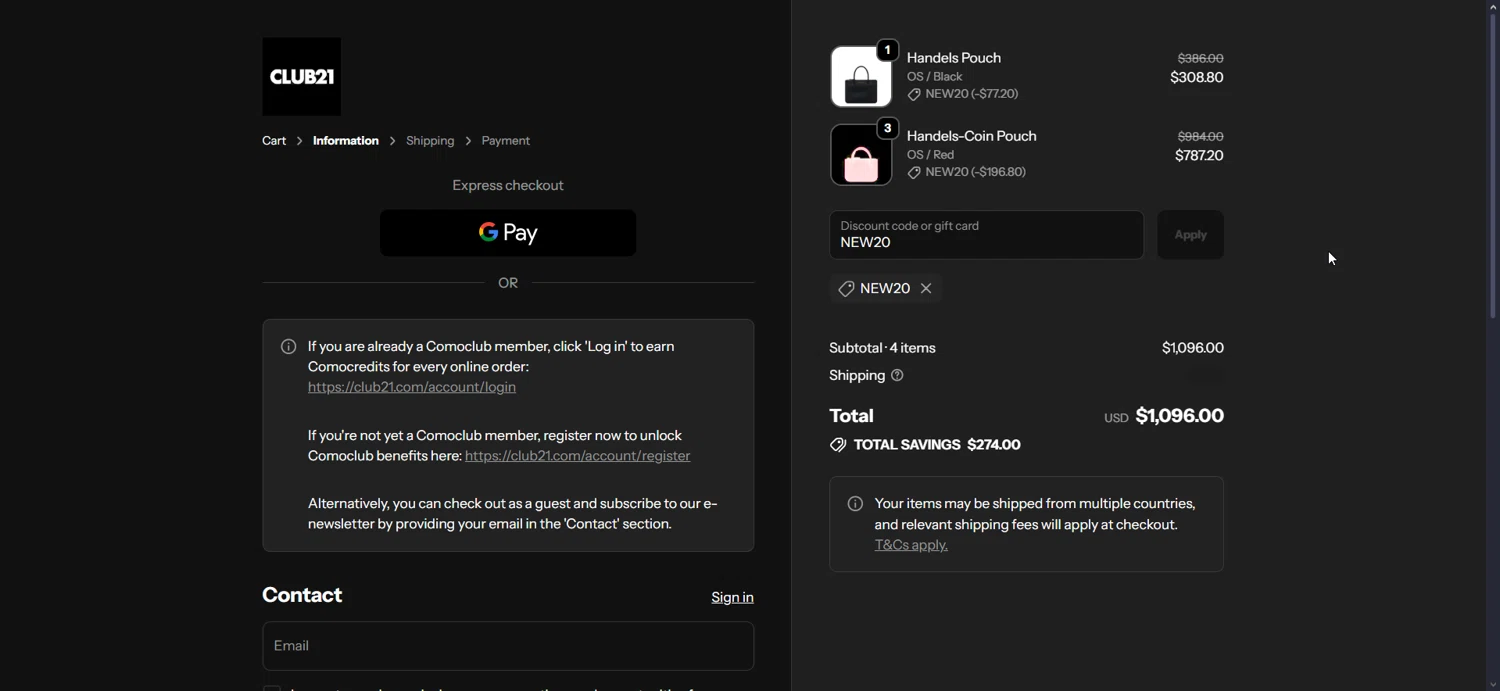Click the Handels-Coin Pouch $787.20 price
This screenshot has width=1500, height=691.
point(1199,156)
